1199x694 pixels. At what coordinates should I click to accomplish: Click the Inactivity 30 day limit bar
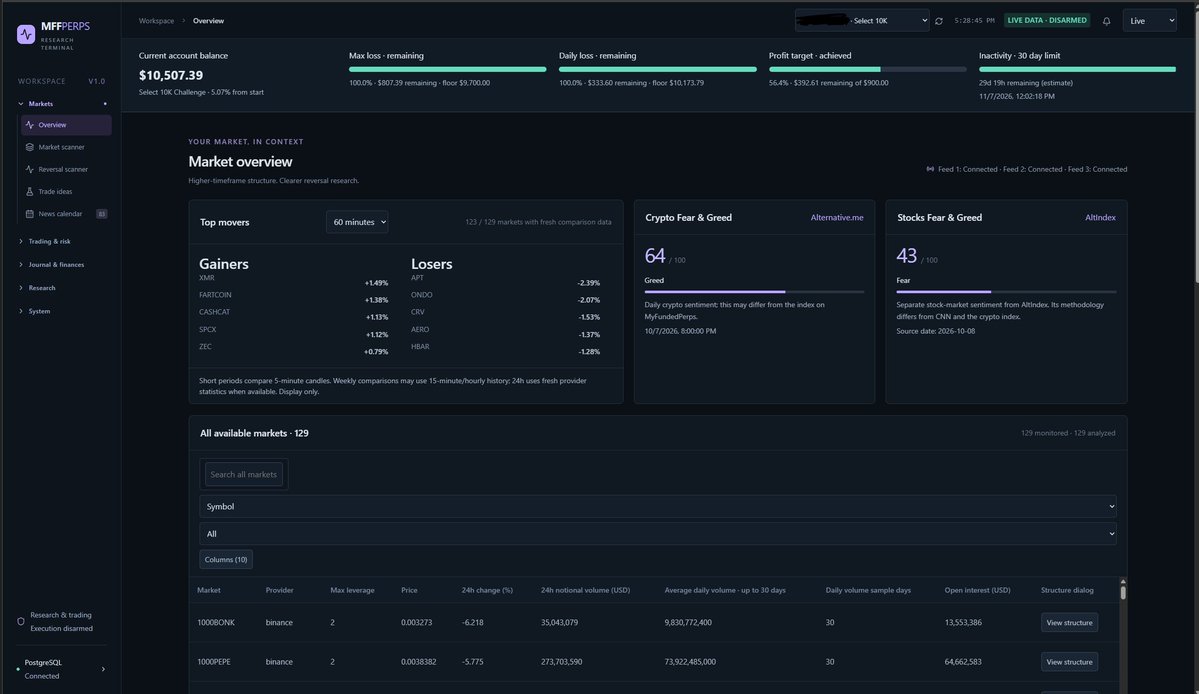pyautogui.click(x=1077, y=70)
